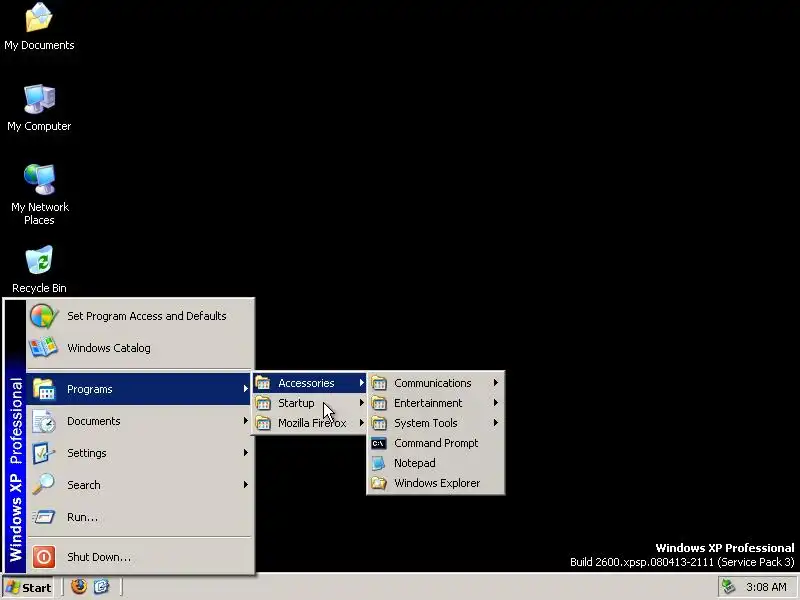Expand the Entertainment submenu arrow
Screen dimensions: 800x600
(495, 403)
